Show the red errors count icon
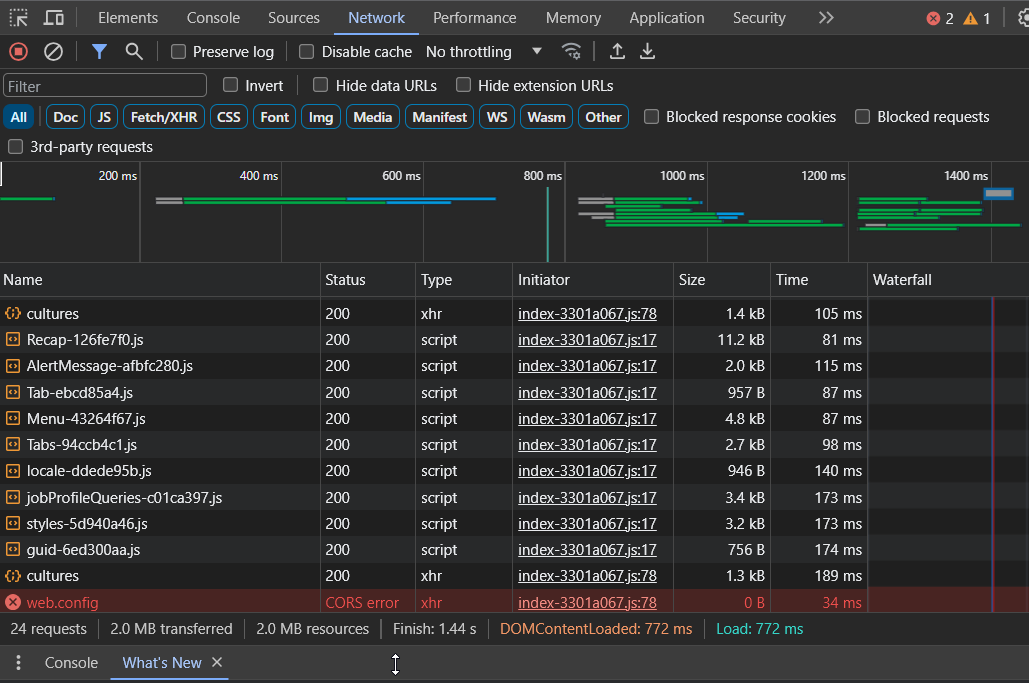1029x683 pixels. point(933,18)
